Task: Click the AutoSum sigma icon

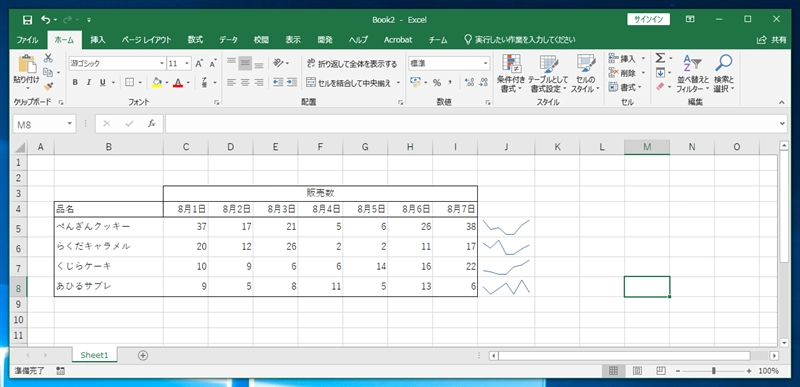Action: pyautogui.click(x=660, y=59)
